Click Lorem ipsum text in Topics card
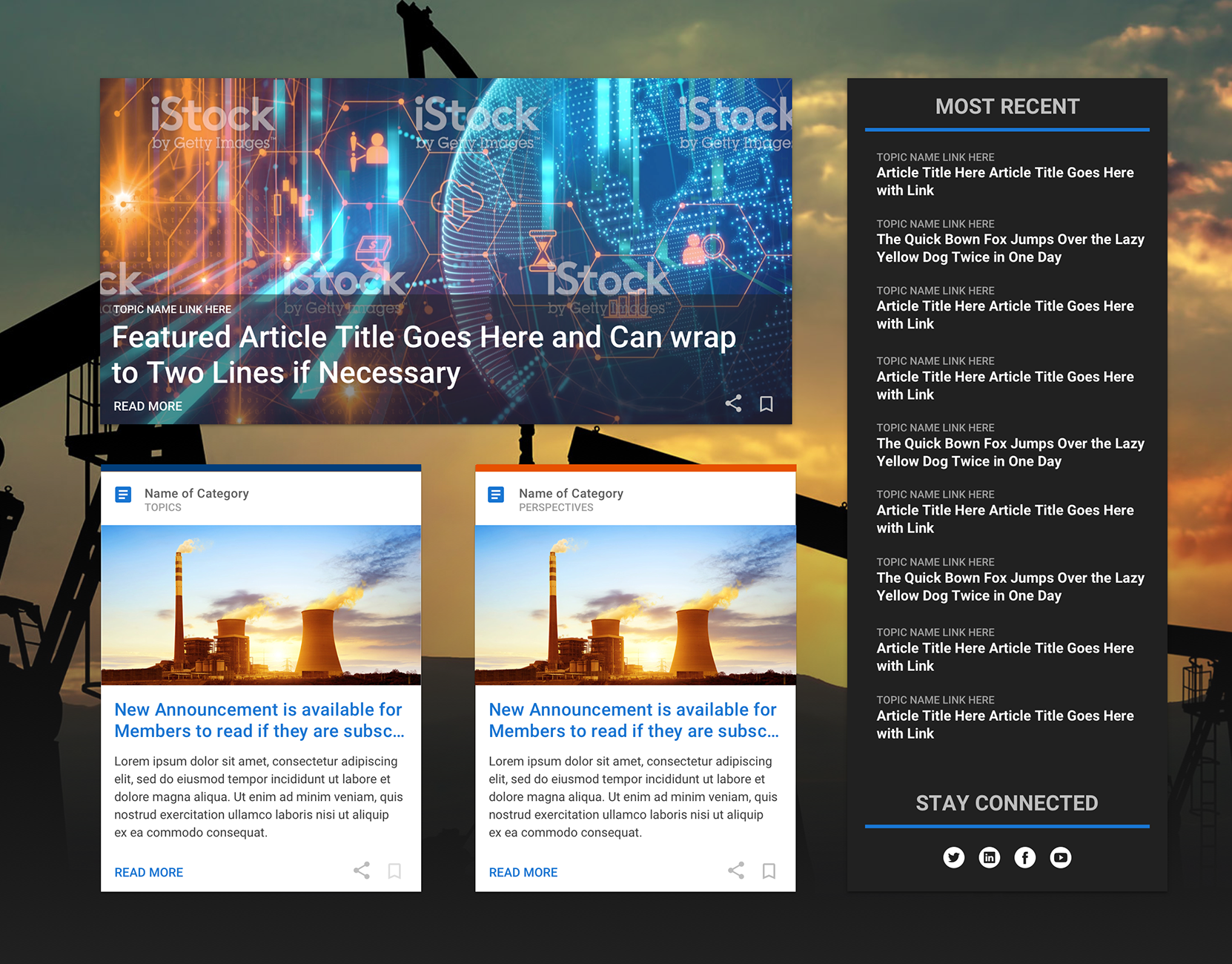Image resolution: width=1232 pixels, height=964 pixels. pos(259,797)
